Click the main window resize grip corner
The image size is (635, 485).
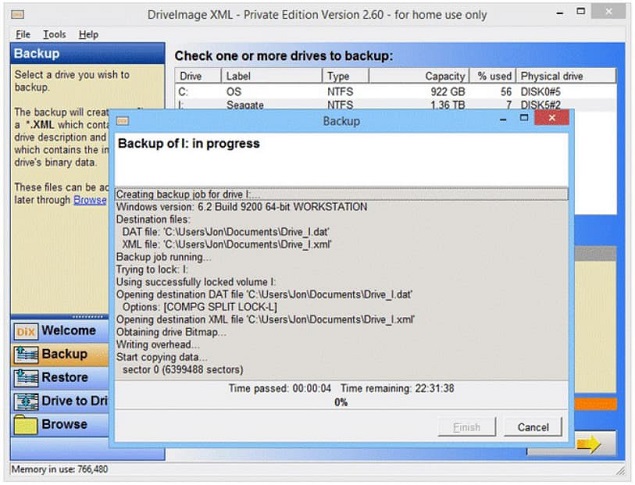(620, 470)
